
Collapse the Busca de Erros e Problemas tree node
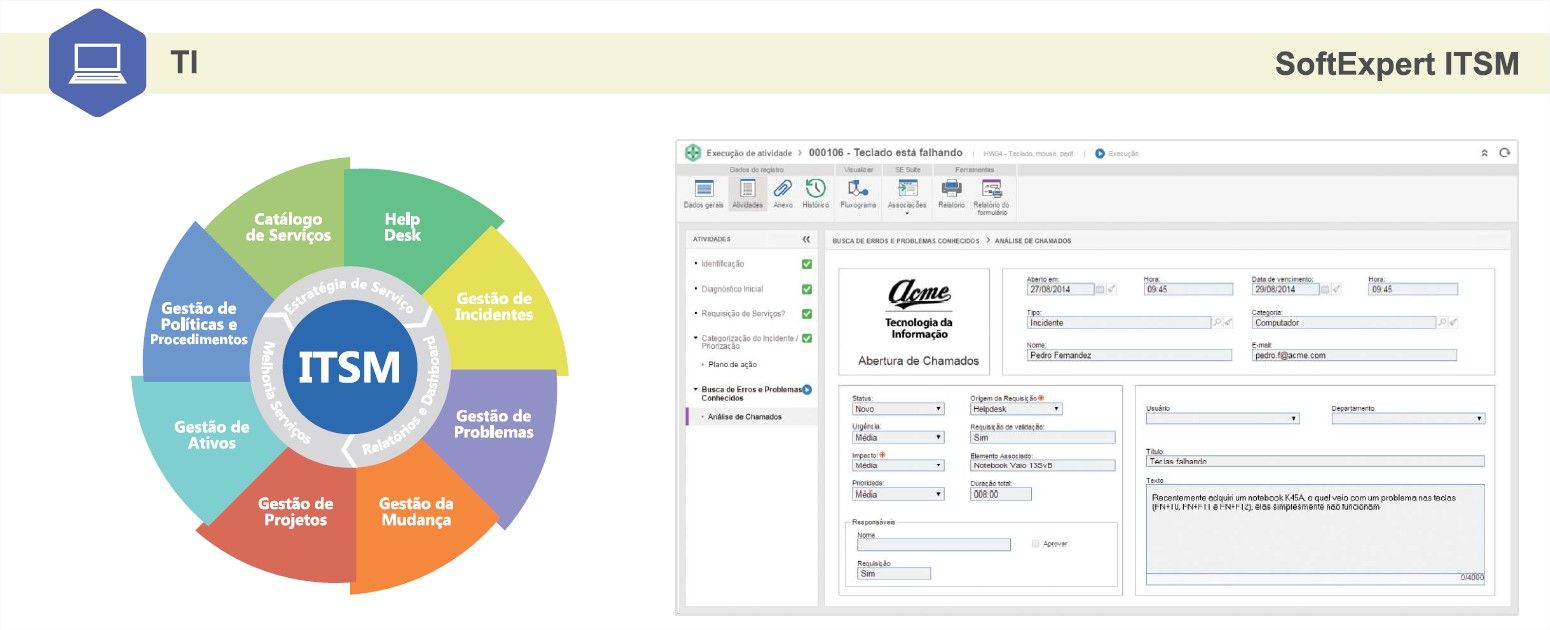pyautogui.click(x=694, y=389)
